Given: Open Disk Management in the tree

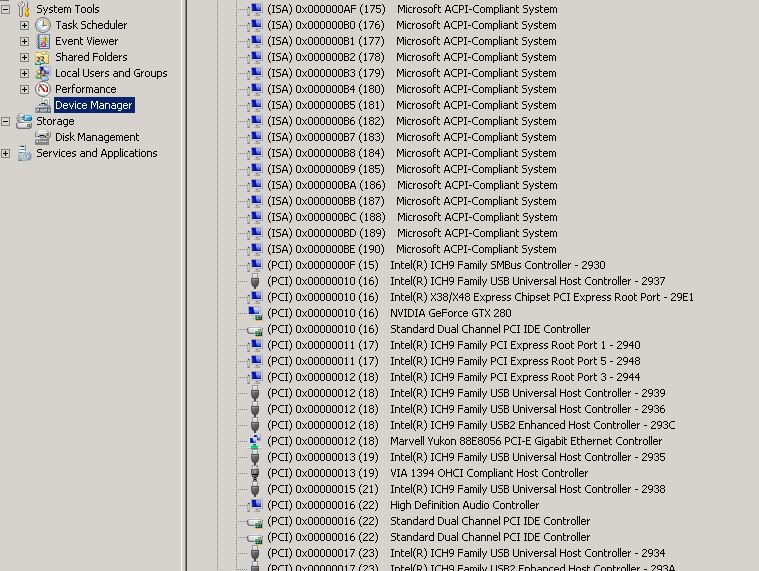Looking at the screenshot, I should pos(97,137).
